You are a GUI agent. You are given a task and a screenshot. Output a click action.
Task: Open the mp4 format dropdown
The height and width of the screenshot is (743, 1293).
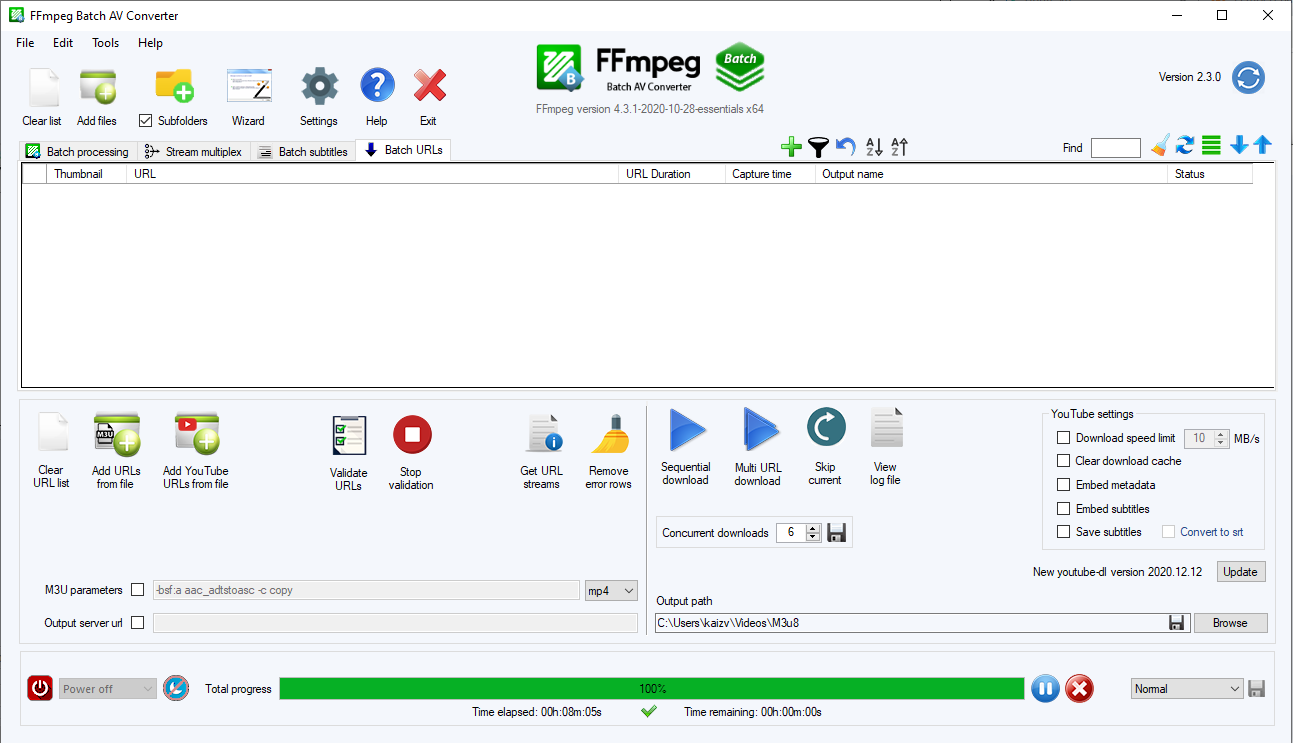(611, 591)
